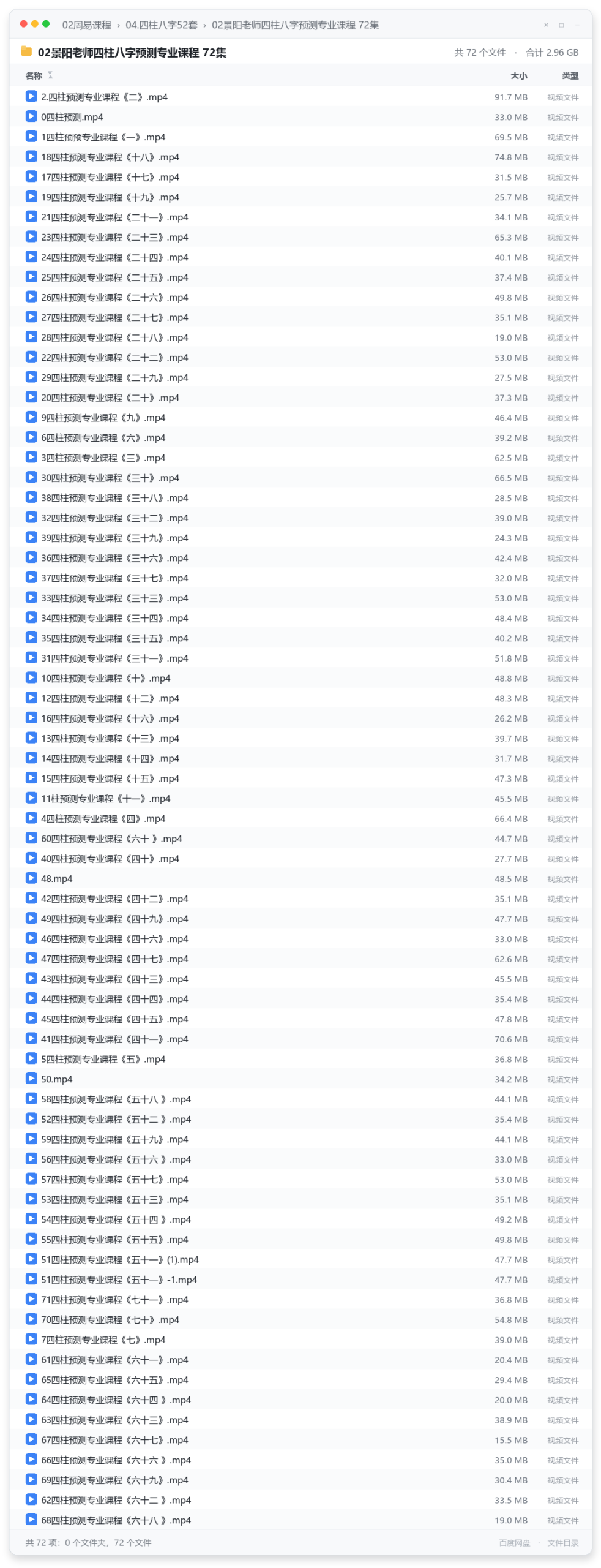Viewport: 601px width, 1568px height.
Task: Sort files by the 大小 column
Action: coord(519,76)
